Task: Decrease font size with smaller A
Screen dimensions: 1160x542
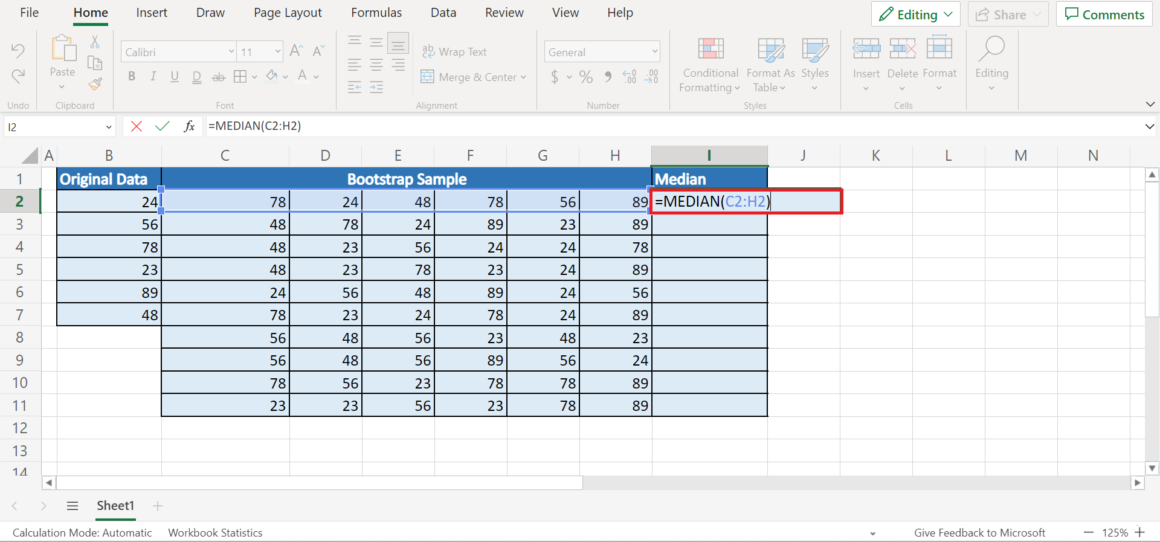Action: (x=319, y=51)
